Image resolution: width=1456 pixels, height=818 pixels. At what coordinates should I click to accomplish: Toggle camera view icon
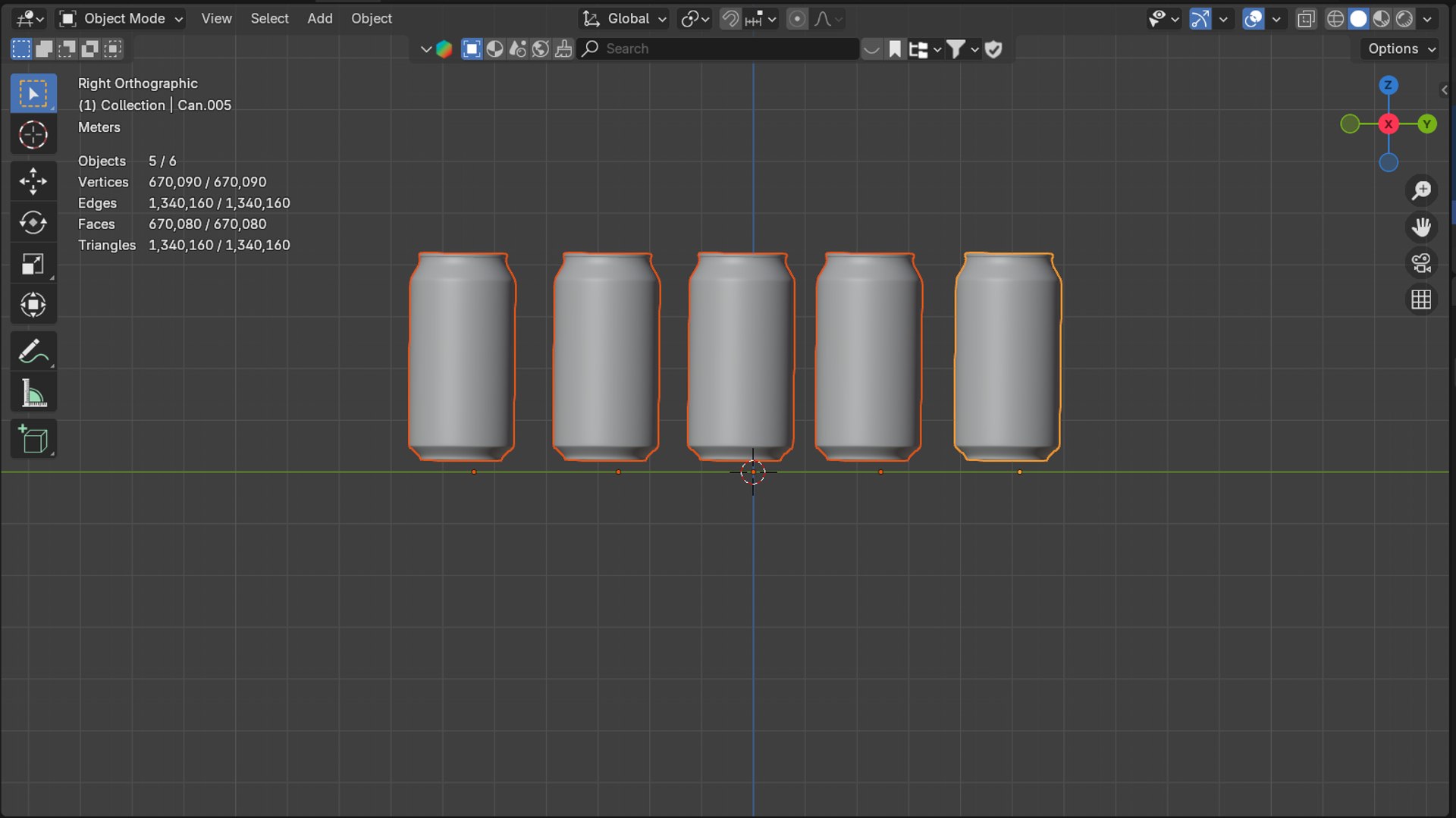point(1422,263)
